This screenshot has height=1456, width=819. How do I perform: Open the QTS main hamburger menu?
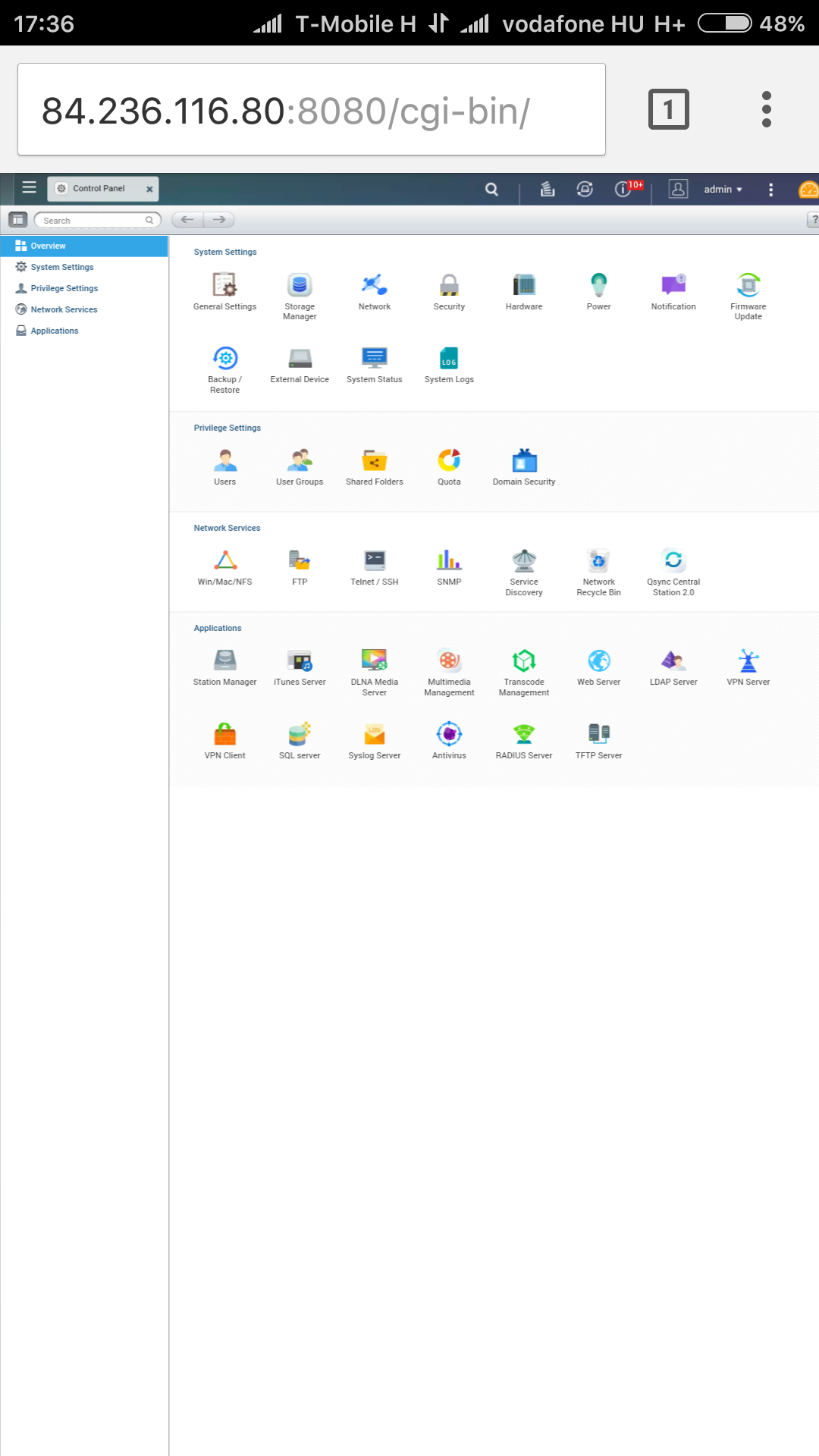point(30,187)
